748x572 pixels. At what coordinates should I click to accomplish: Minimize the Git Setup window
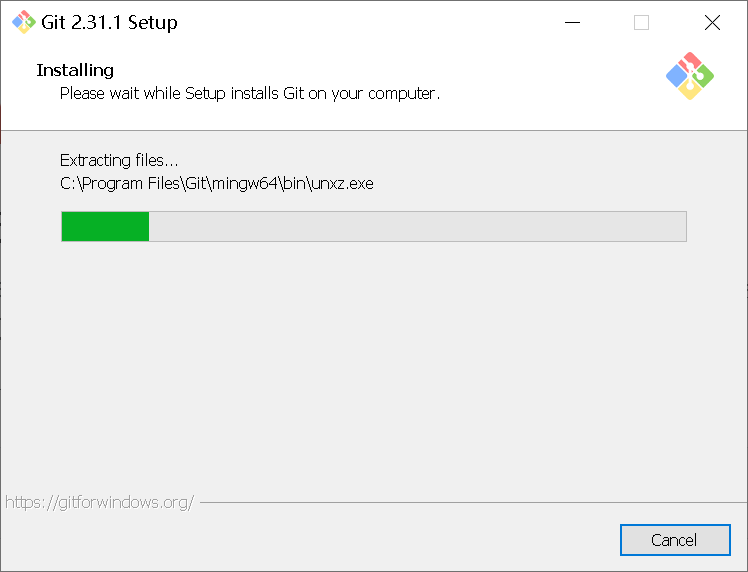coord(572,22)
